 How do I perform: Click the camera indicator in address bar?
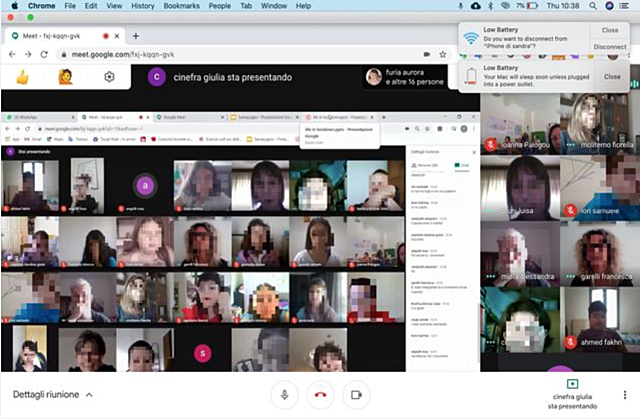click(427, 54)
